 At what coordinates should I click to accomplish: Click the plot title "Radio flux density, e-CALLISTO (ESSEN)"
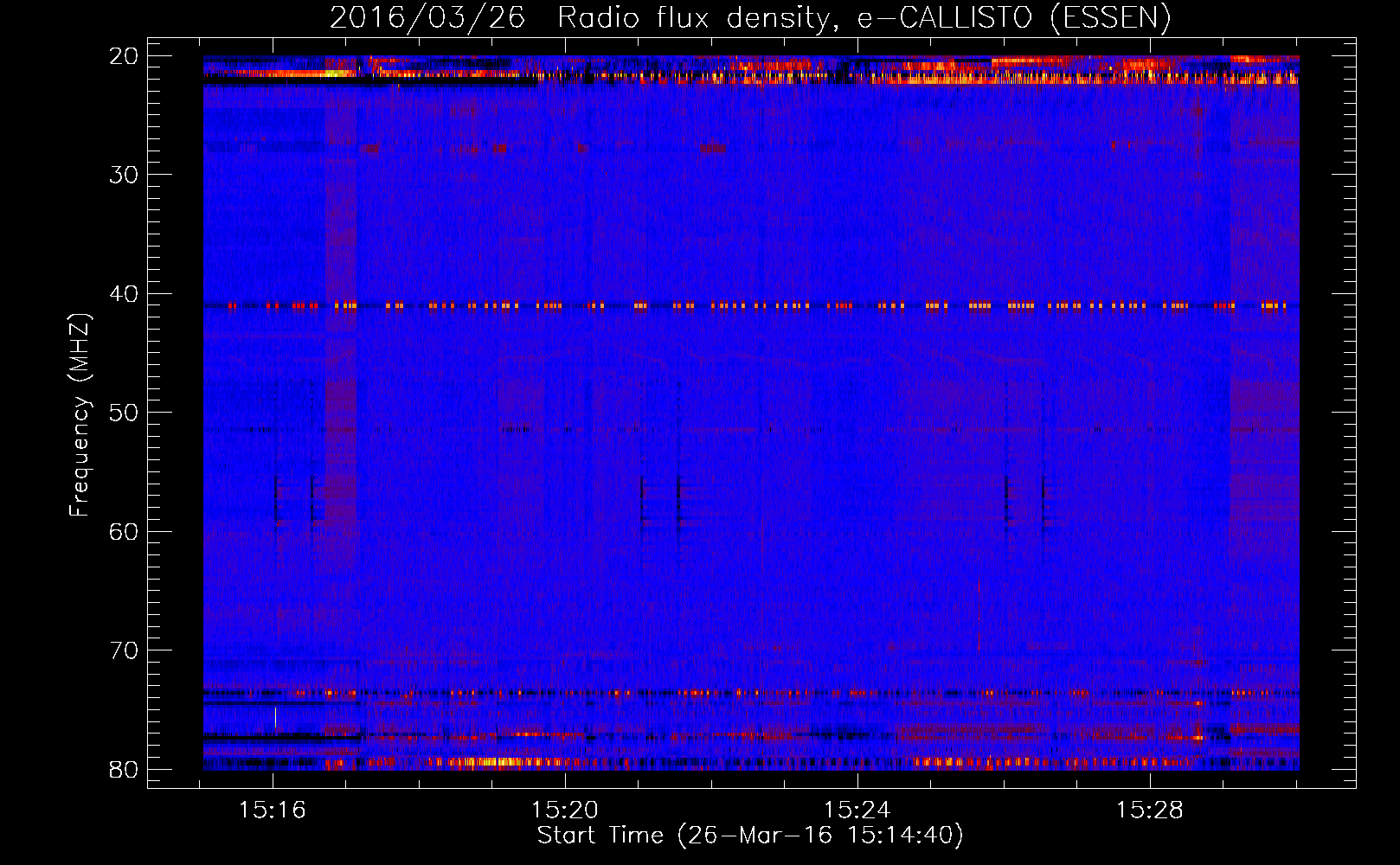click(864, 18)
